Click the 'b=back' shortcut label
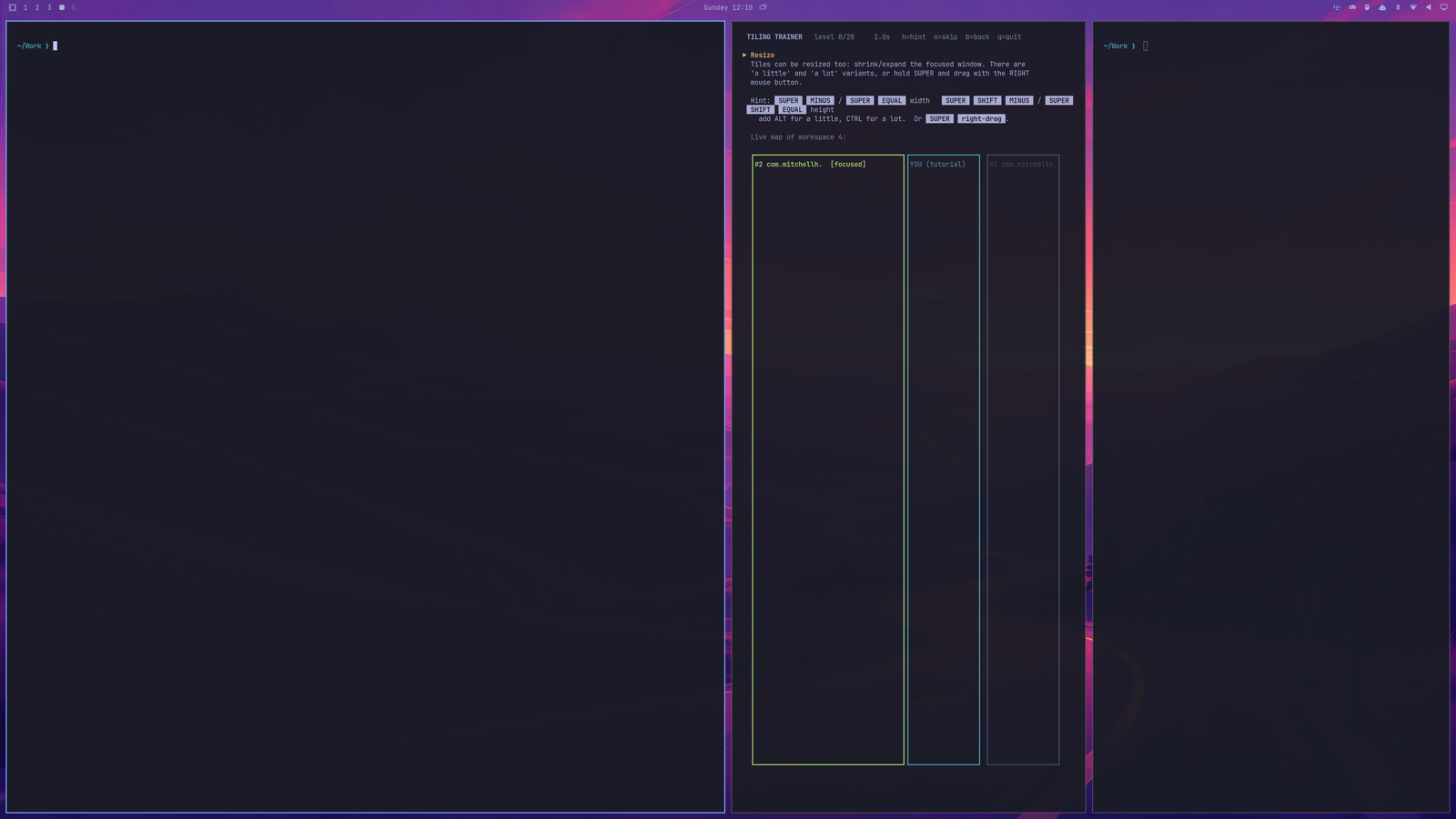Screen dimensions: 1456x819 (977, 37)
